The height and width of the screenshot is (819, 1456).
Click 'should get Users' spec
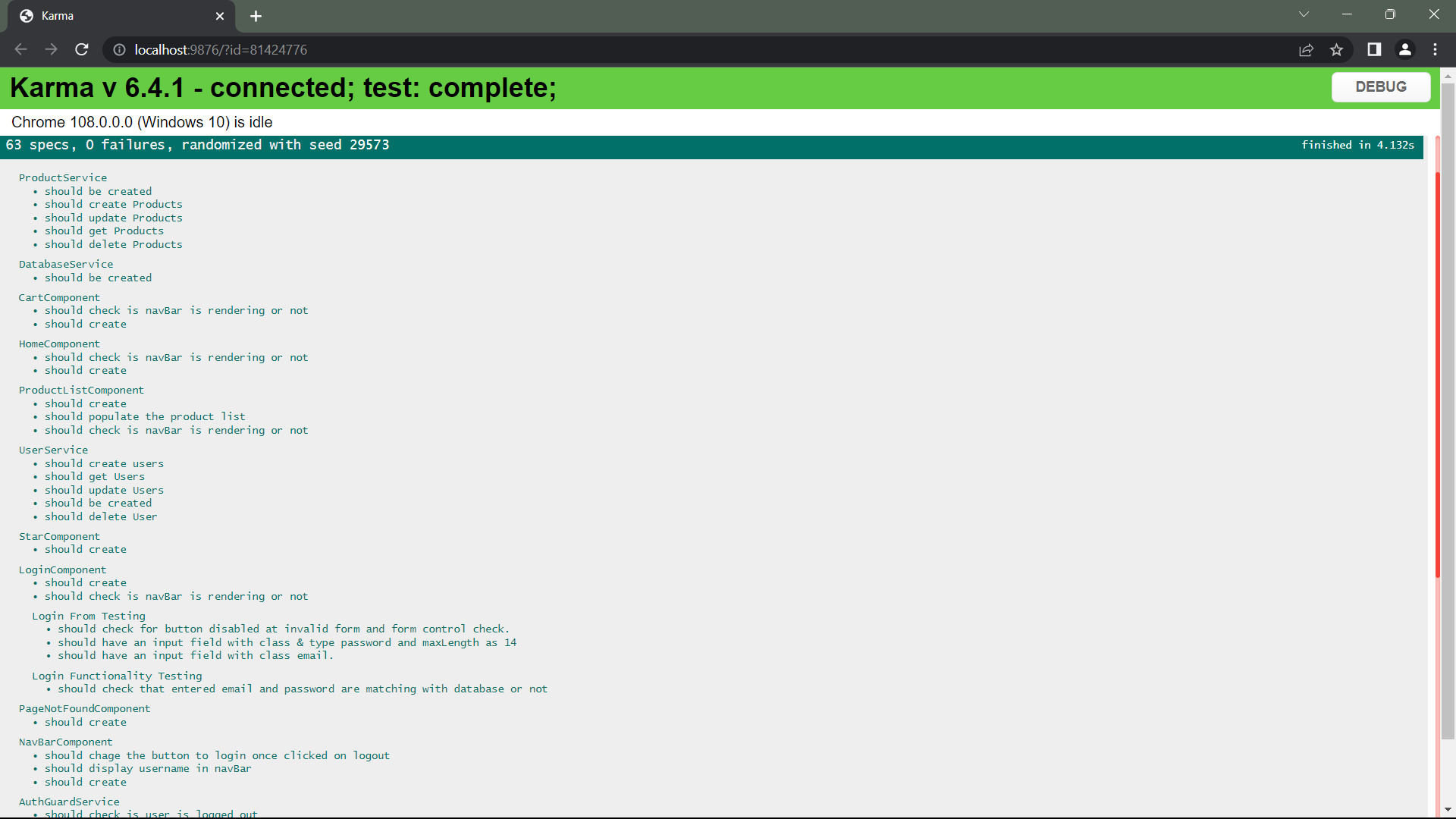(x=94, y=476)
